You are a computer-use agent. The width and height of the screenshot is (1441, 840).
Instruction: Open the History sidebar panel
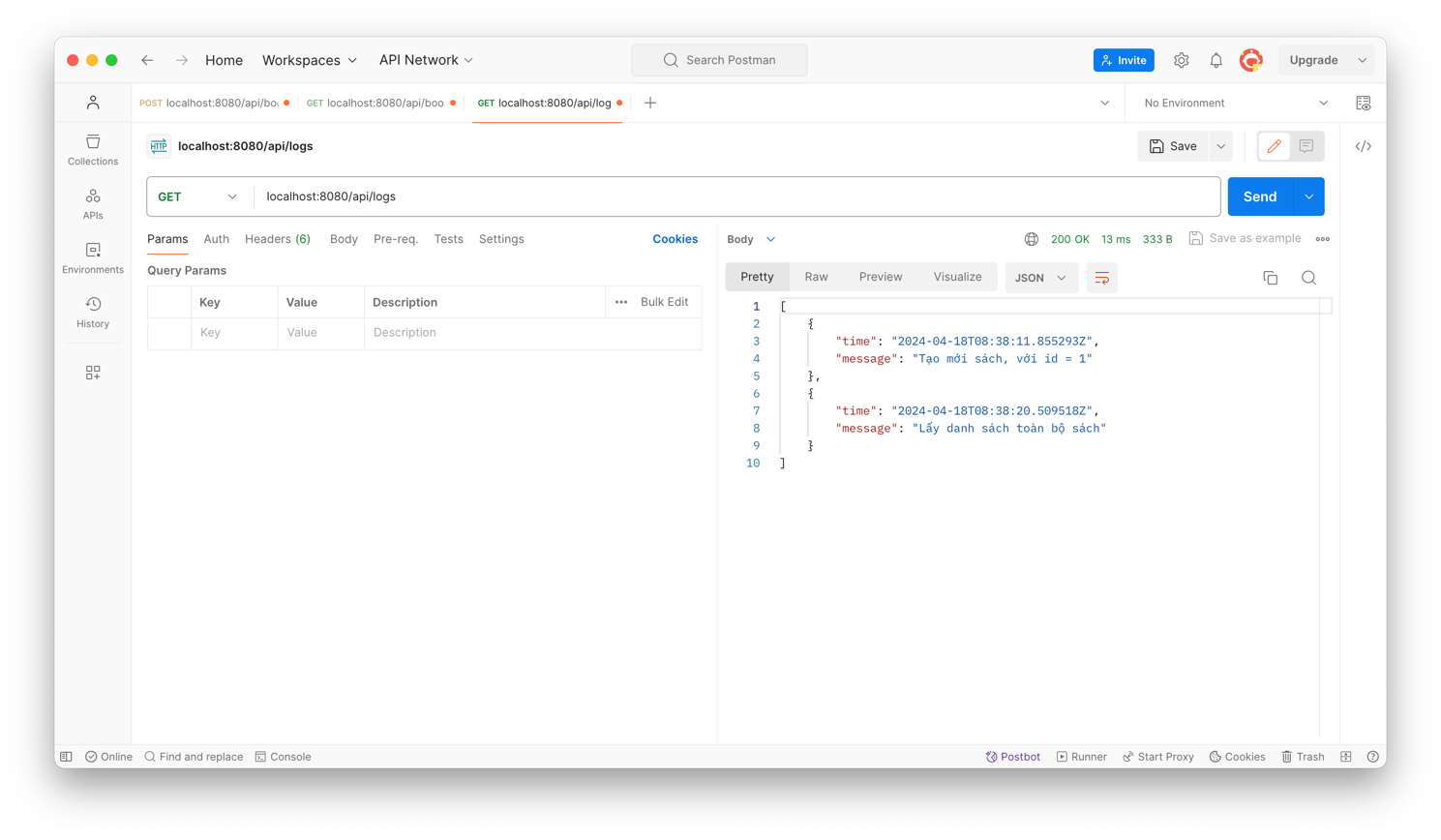coord(93,312)
